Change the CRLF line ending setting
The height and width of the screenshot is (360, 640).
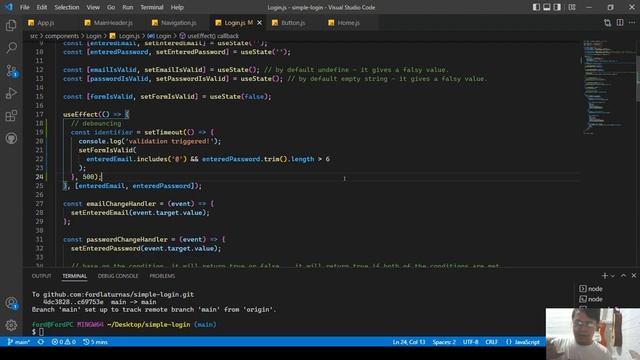point(491,342)
